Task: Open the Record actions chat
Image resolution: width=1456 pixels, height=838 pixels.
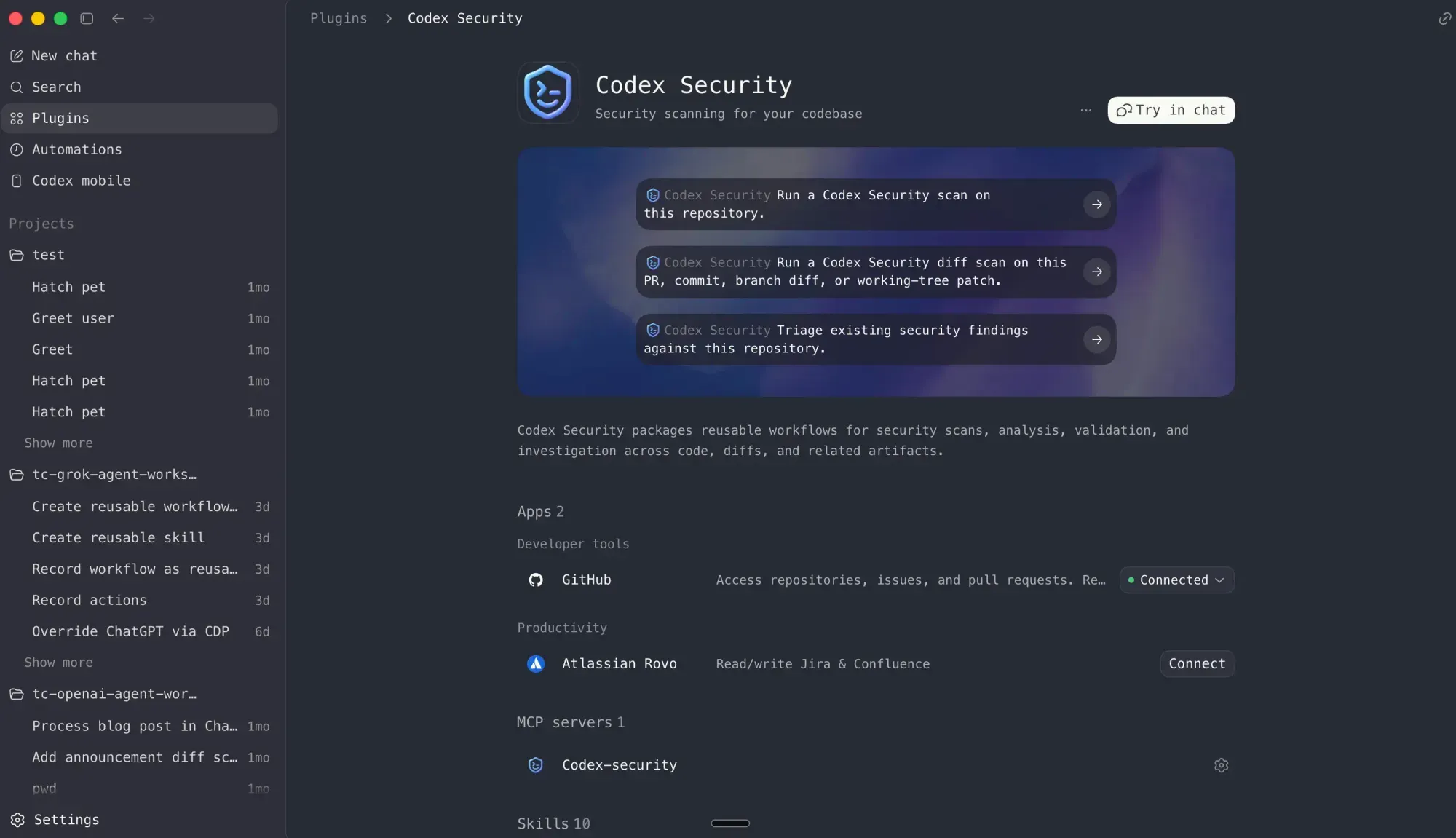Action: [139, 601]
